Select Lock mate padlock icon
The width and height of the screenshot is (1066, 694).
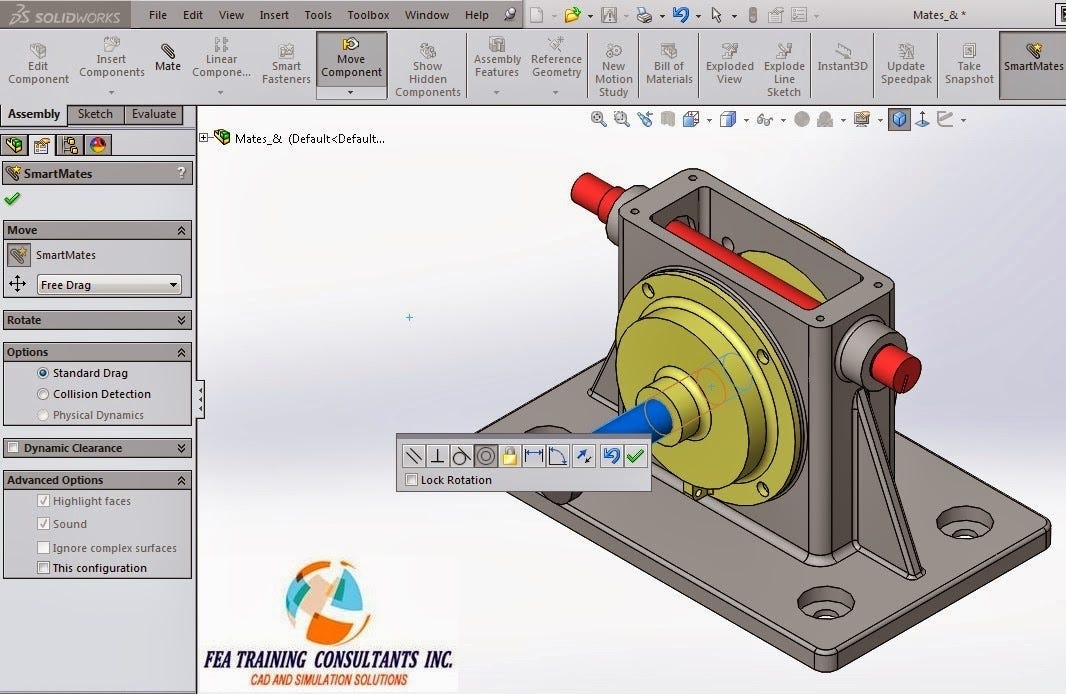point(509,455)
